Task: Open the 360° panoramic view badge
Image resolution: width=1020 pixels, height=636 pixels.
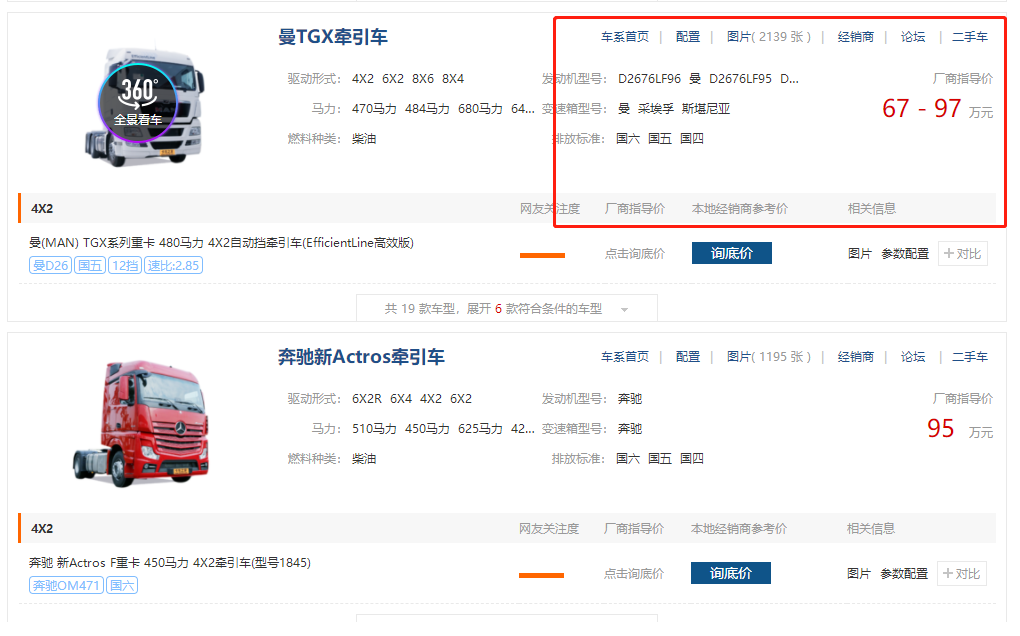Action: [137, 103]
